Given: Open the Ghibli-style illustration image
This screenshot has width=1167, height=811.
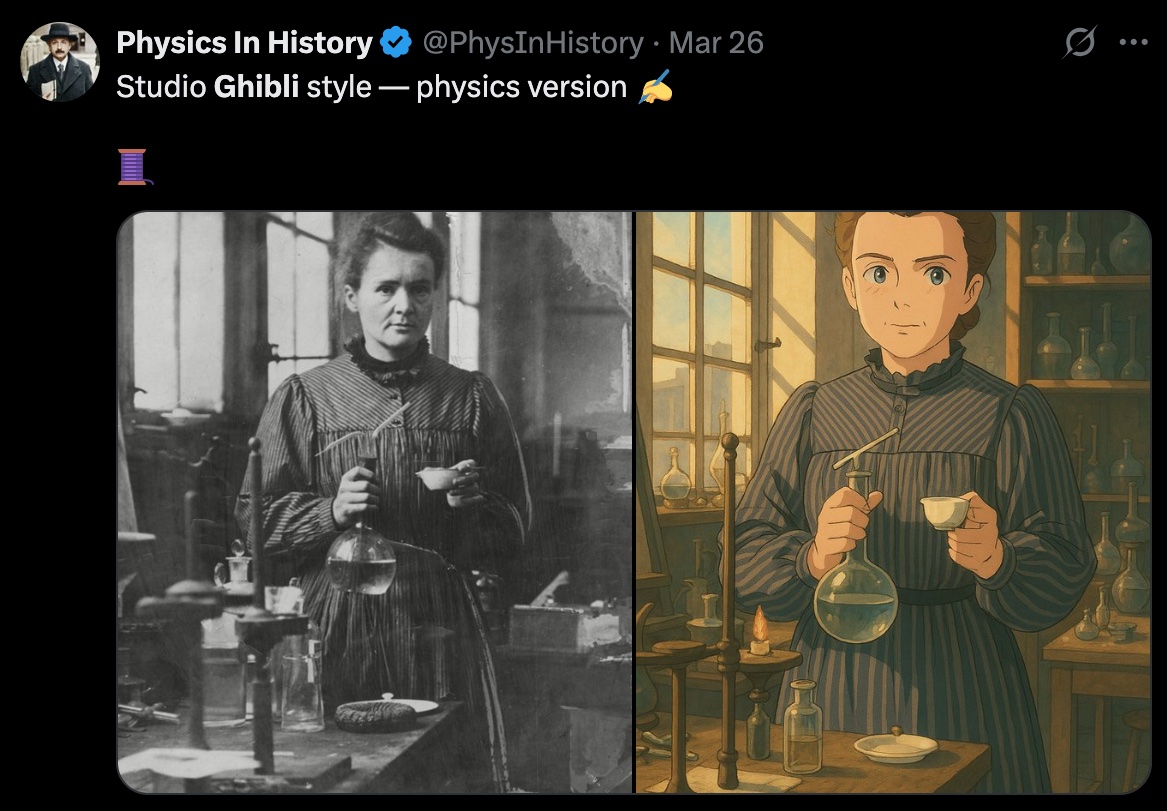Looking at the screenshot, I should point(893,502).
